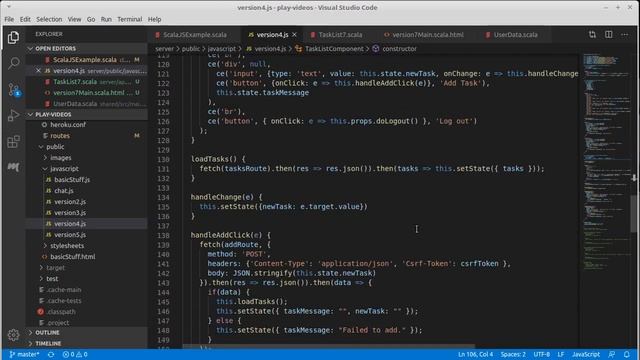Image resolution: width=640 pixels, height=360 pixels.
Task: Open the Metals extension view
Action: (13, 167)
